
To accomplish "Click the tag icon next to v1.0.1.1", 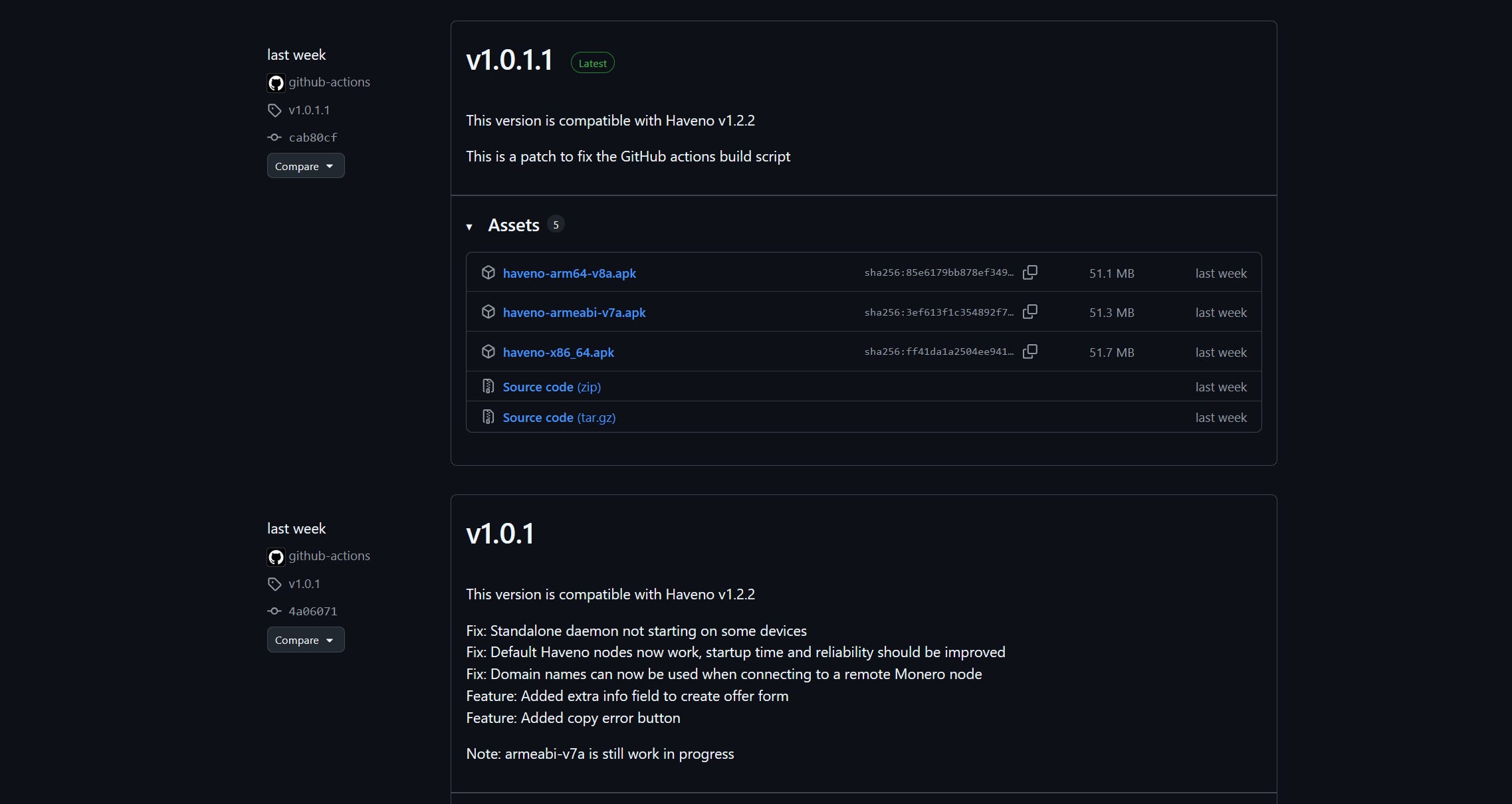I will pos(274,110).
